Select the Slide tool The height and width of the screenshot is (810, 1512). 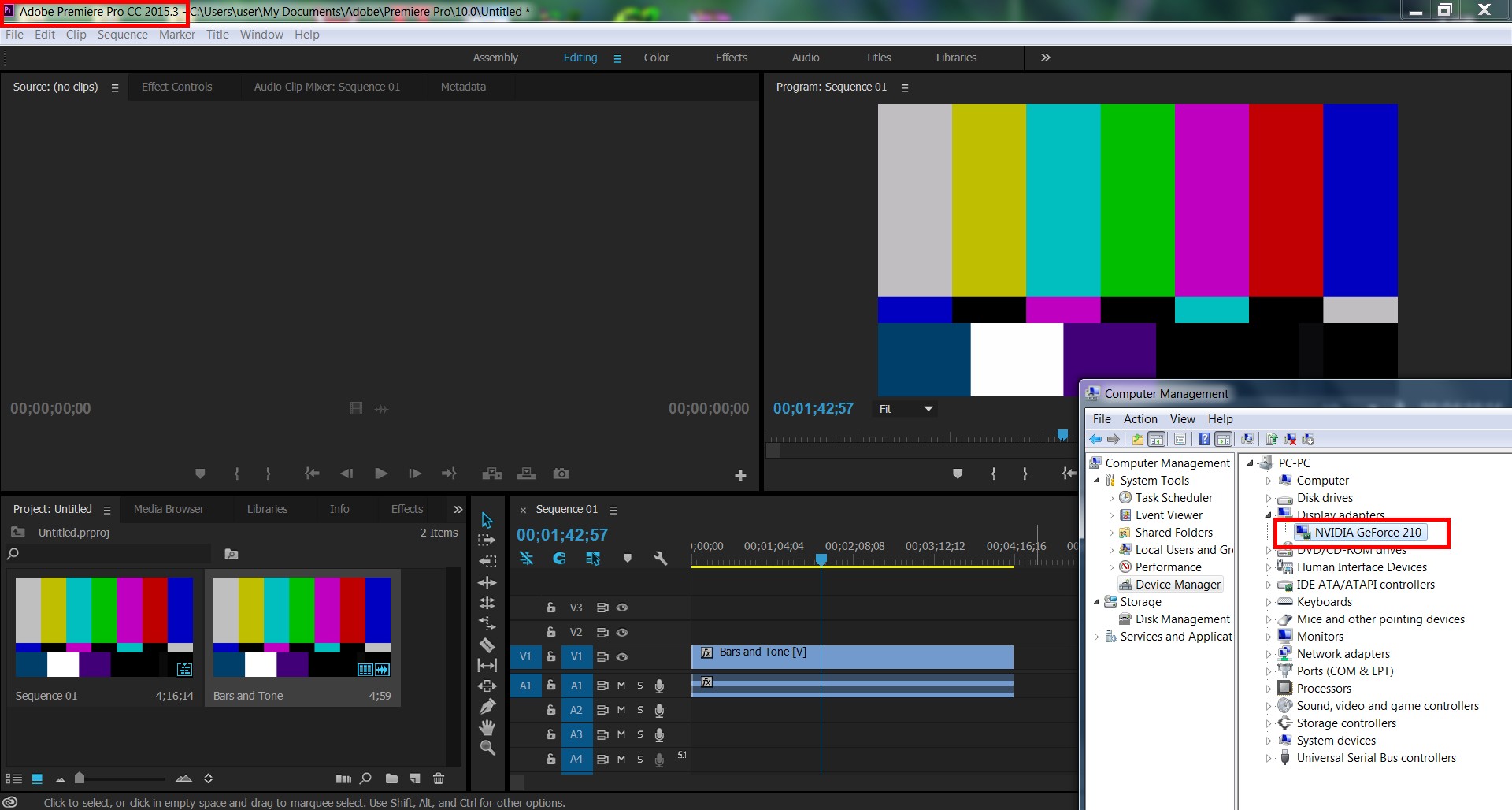(x=487, y=686)
